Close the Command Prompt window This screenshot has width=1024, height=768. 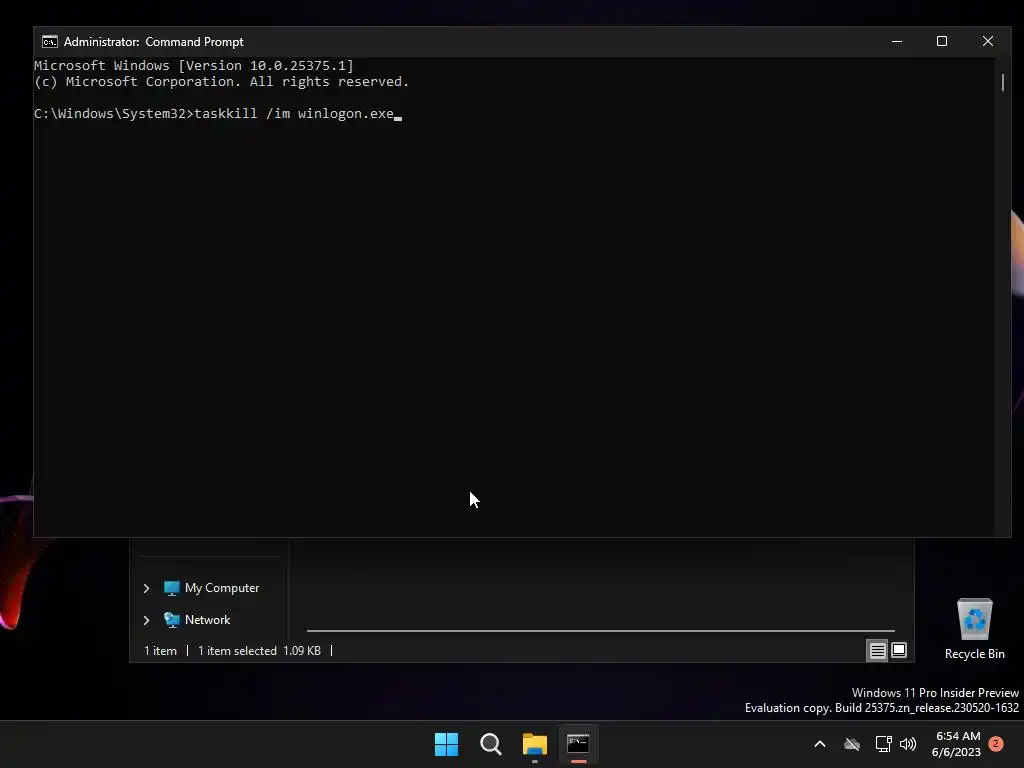987,42
